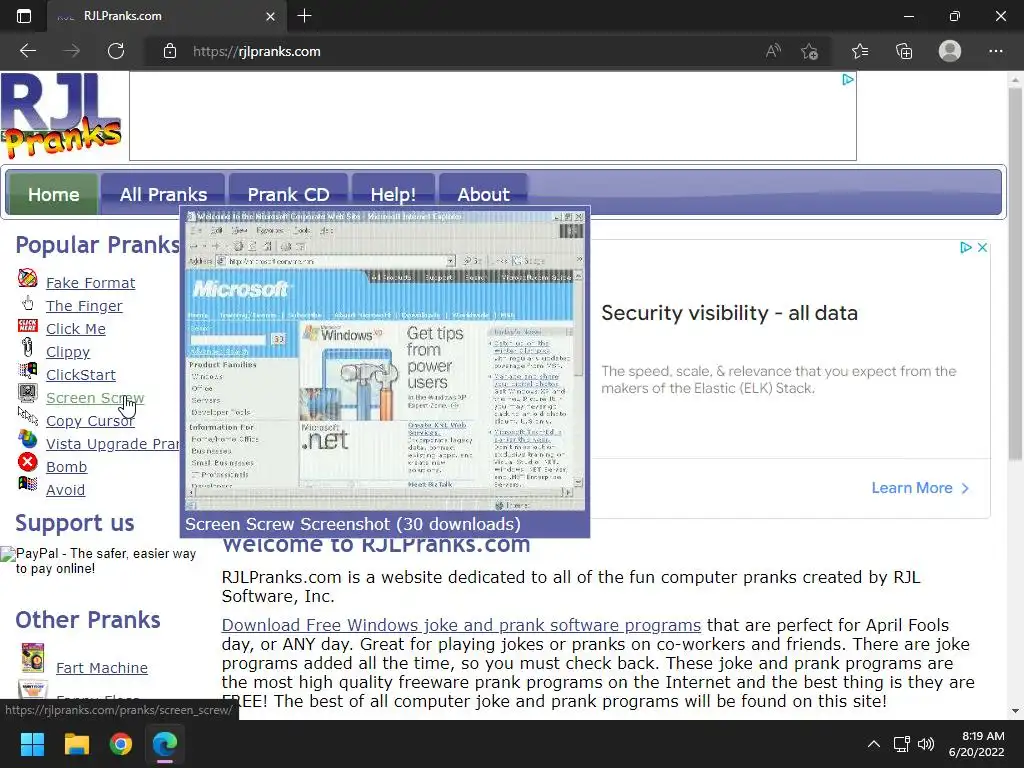
Task: Click the page vertical scrollbar thumb
Action: [1015, 274]
